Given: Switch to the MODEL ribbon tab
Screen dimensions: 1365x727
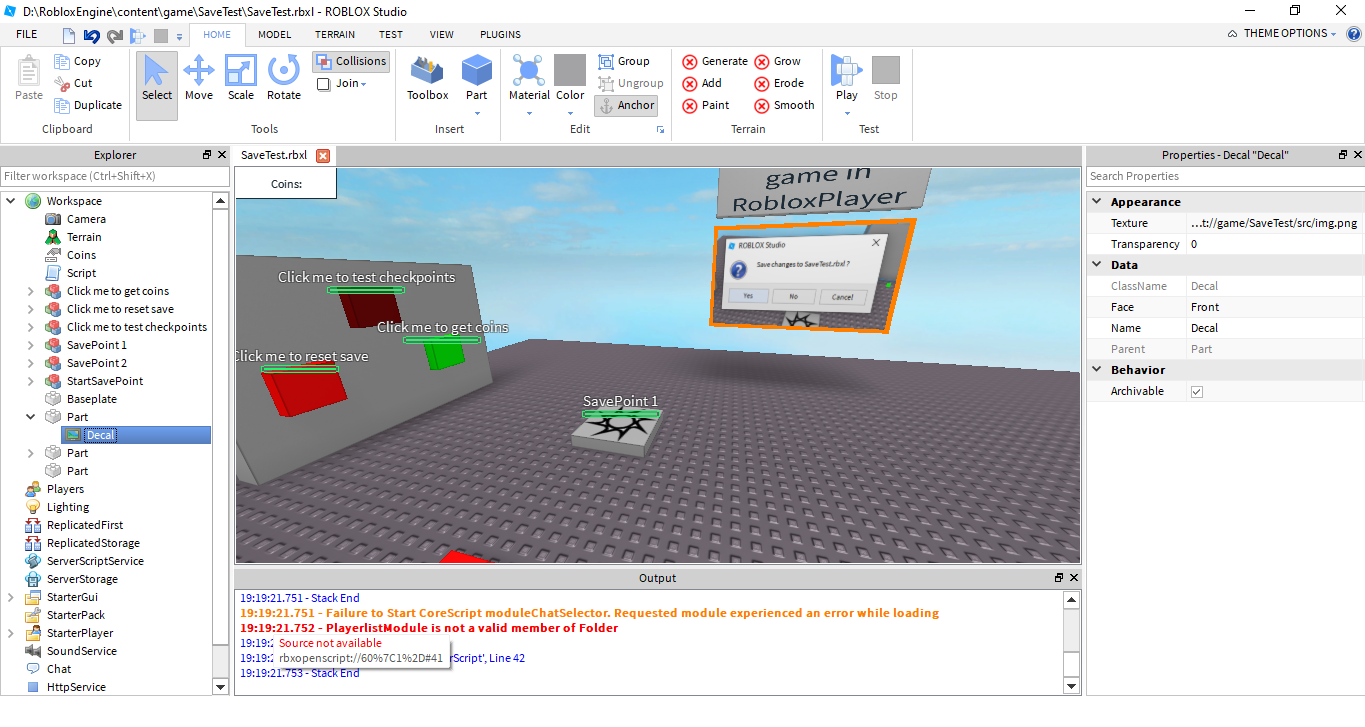Looking at the screenshot, I should click(x=274, y=34).
